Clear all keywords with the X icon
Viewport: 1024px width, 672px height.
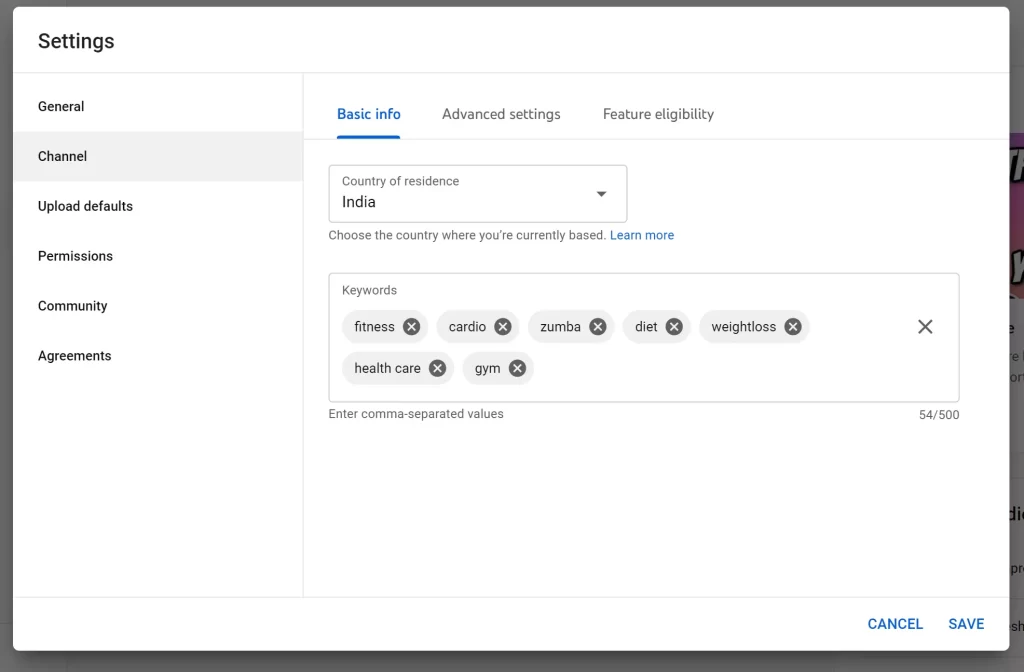coord(925,327)
